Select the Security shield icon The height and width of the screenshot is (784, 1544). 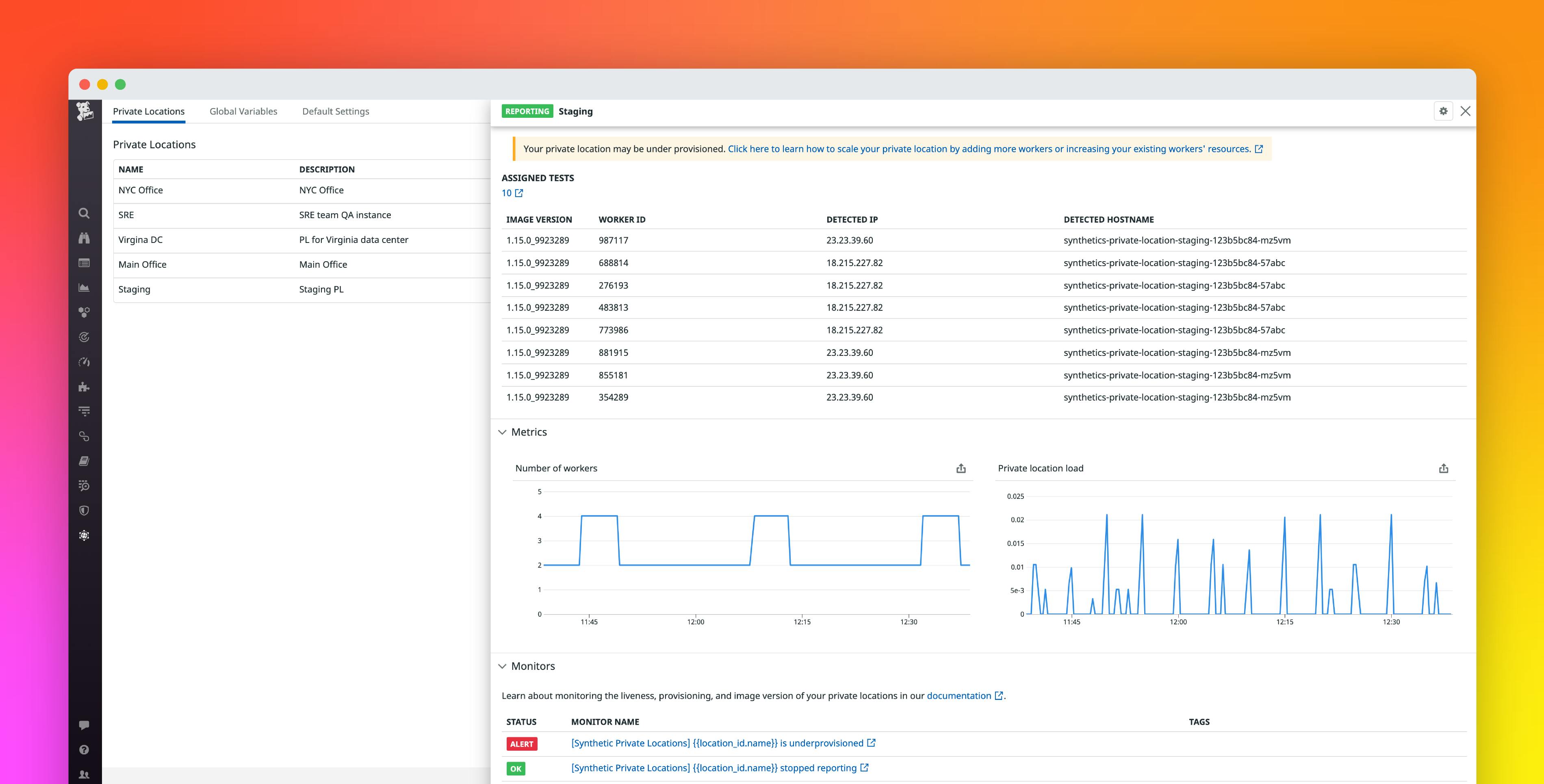(84, 510)
